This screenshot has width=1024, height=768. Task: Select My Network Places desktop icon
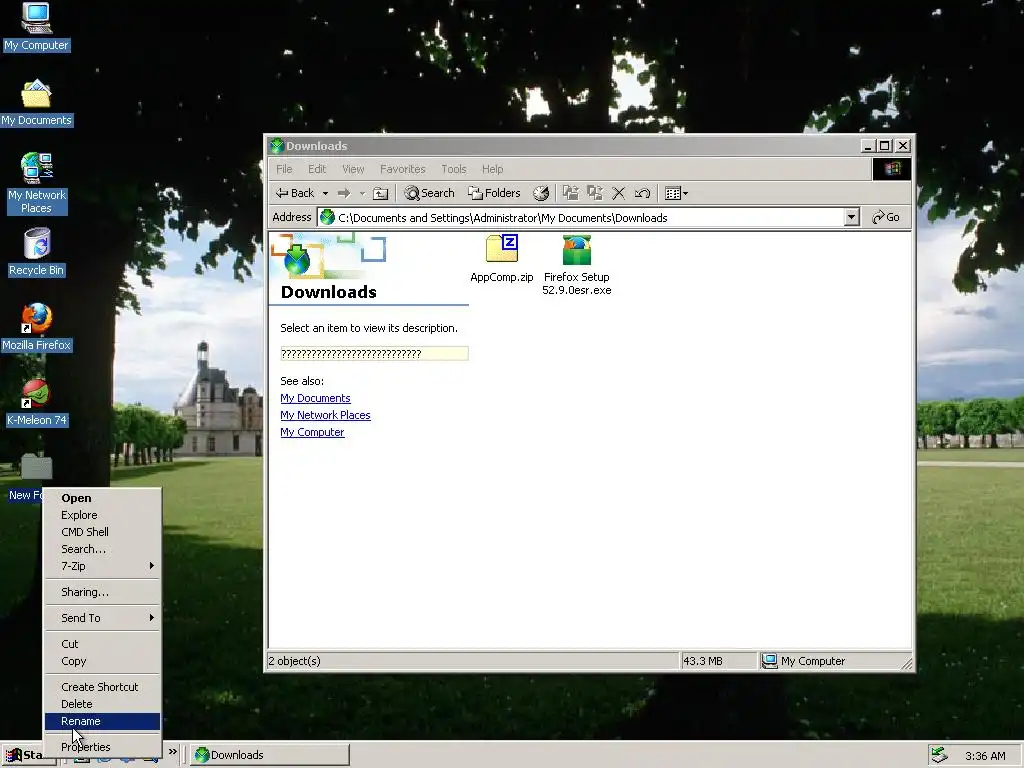tap(36, 183)
